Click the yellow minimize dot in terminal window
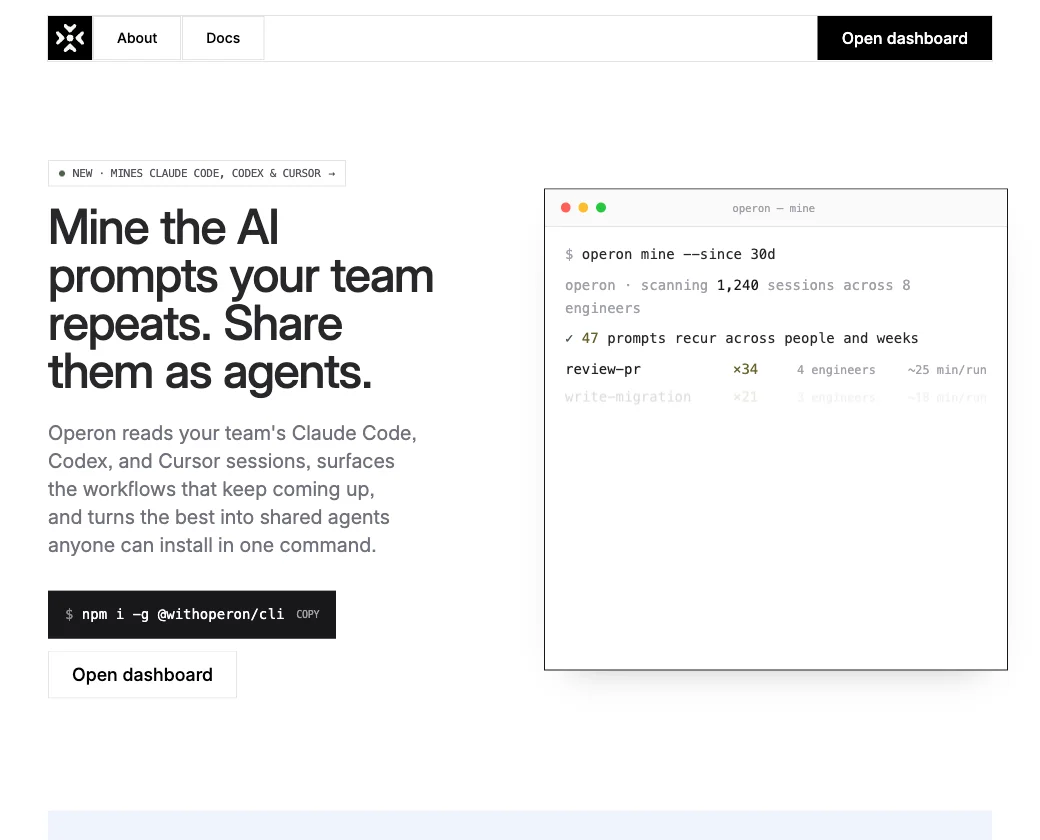 (584, 208)
